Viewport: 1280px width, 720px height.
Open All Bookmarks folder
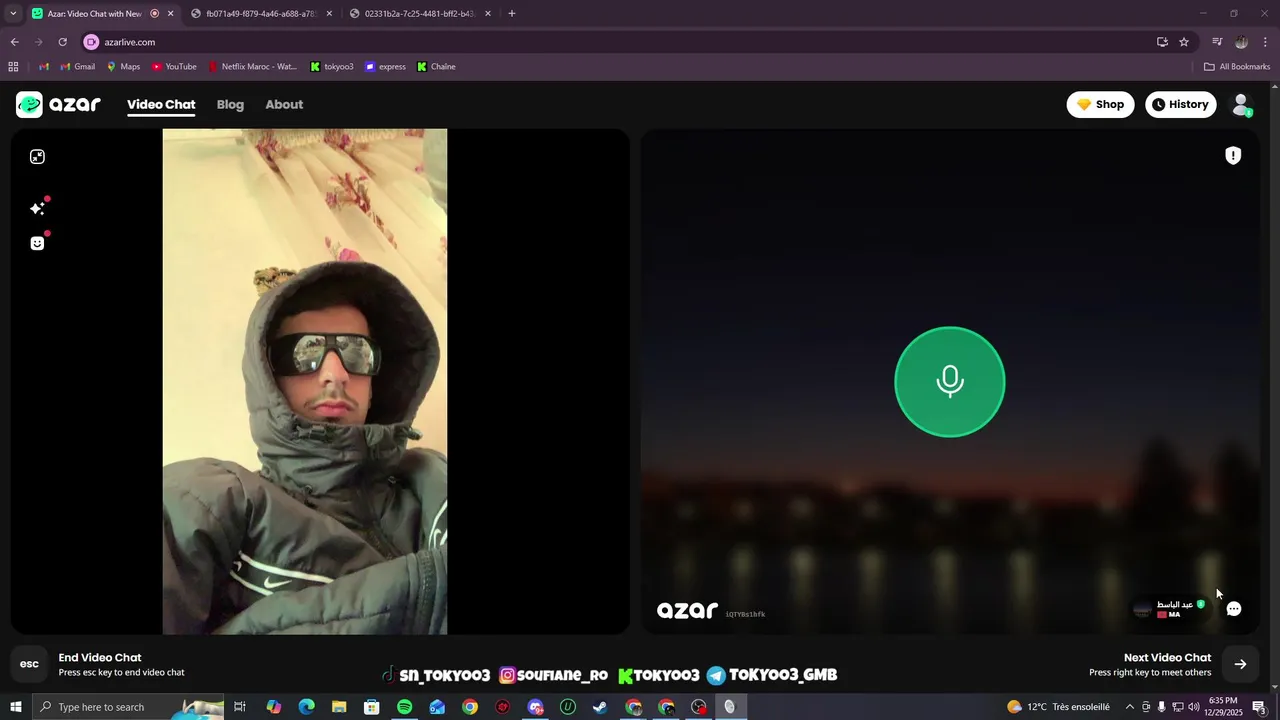(1237, 67)
